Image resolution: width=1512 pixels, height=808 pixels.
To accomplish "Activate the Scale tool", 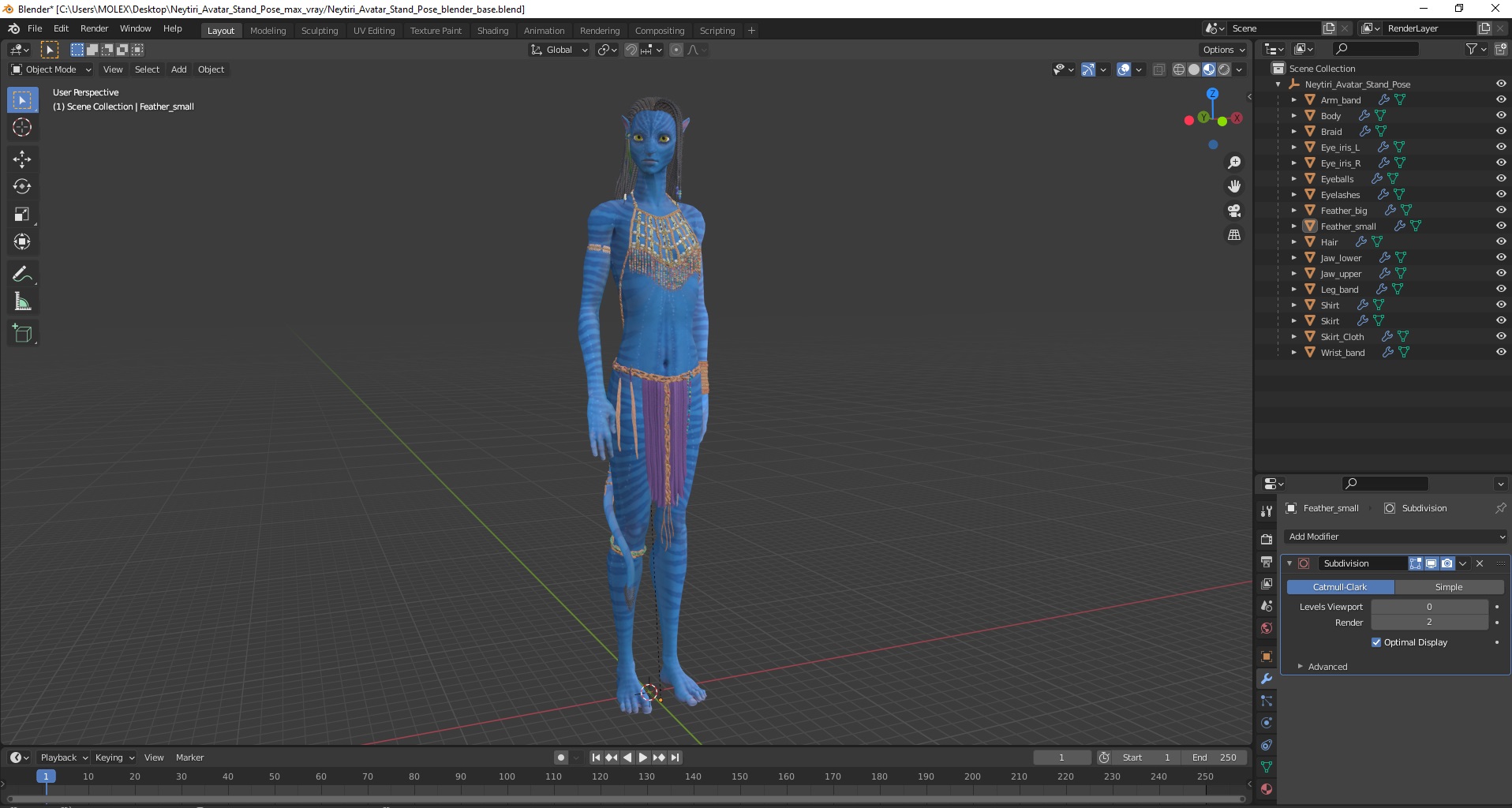I will click(x=22, y=215).
